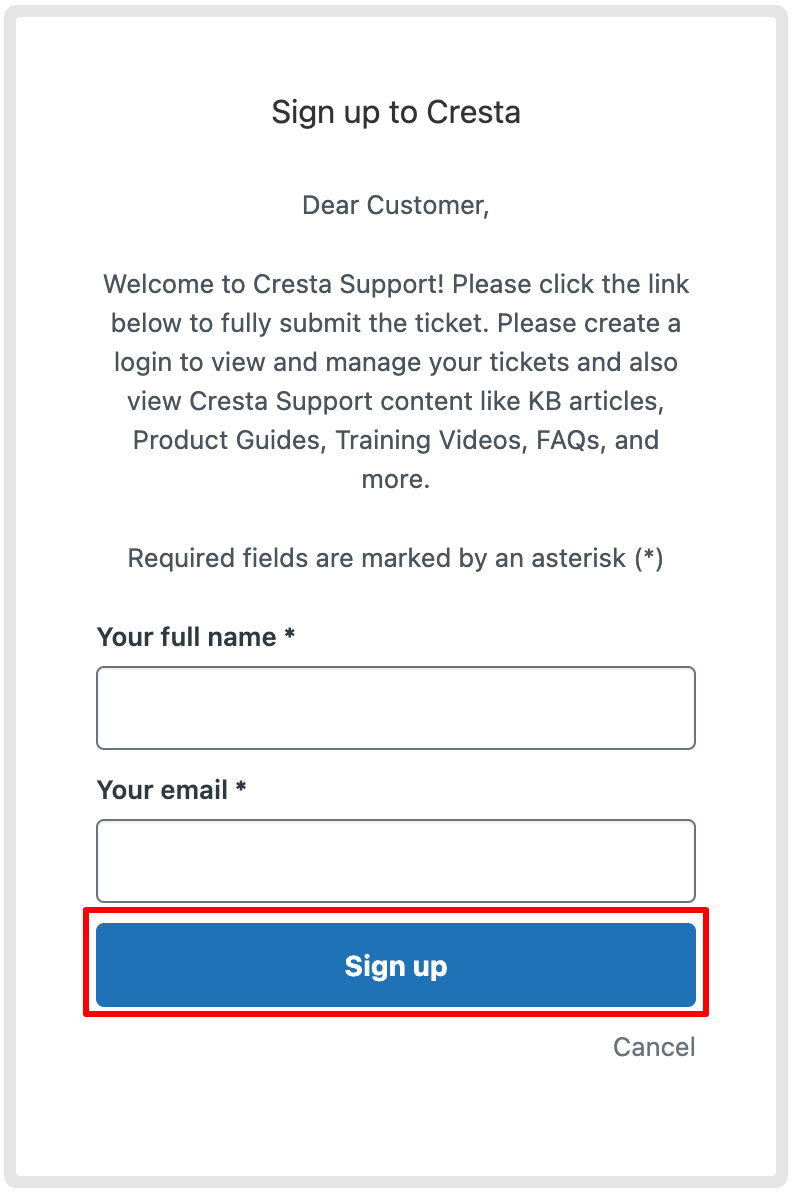Select the asterisk beside 'Your full name'
796x1192 pixels.
pyautogui.click(x=289, y=633)
